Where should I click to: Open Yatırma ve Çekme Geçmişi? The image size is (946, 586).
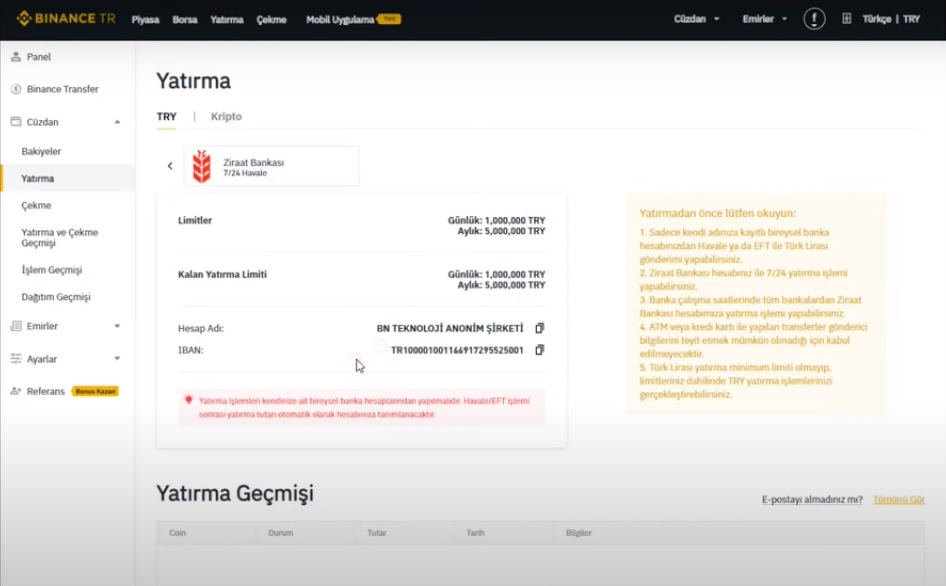59,237
